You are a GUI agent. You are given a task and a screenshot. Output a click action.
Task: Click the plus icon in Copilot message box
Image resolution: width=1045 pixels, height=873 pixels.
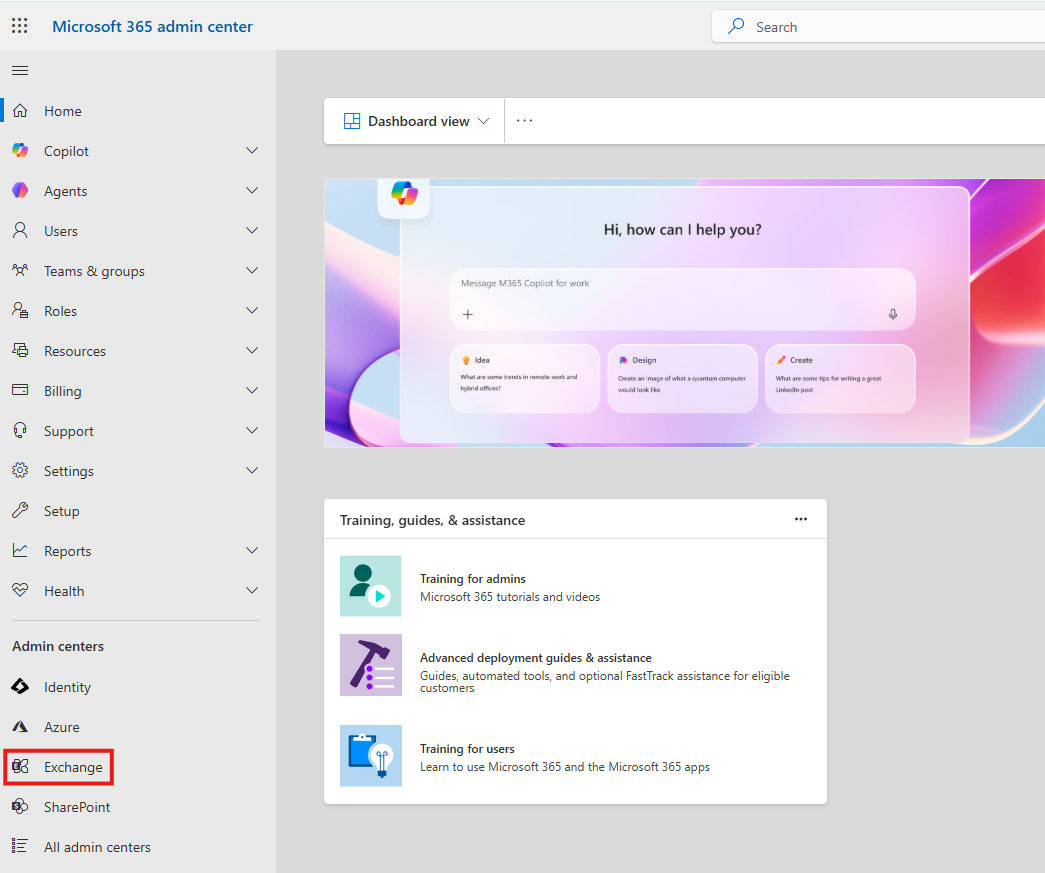click(467, 314)
